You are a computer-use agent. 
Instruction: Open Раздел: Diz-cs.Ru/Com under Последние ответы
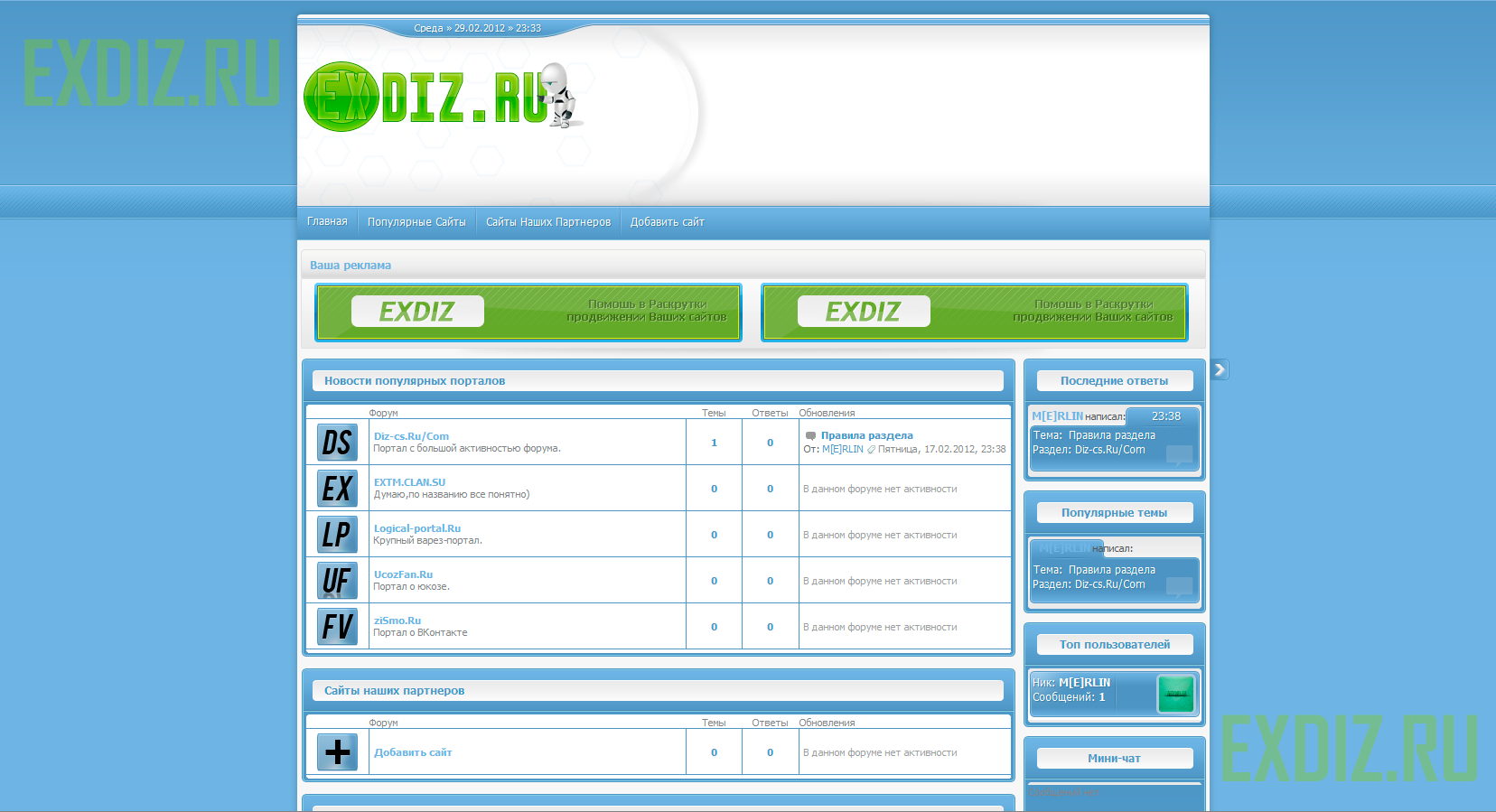click(x=1089, y=450)
